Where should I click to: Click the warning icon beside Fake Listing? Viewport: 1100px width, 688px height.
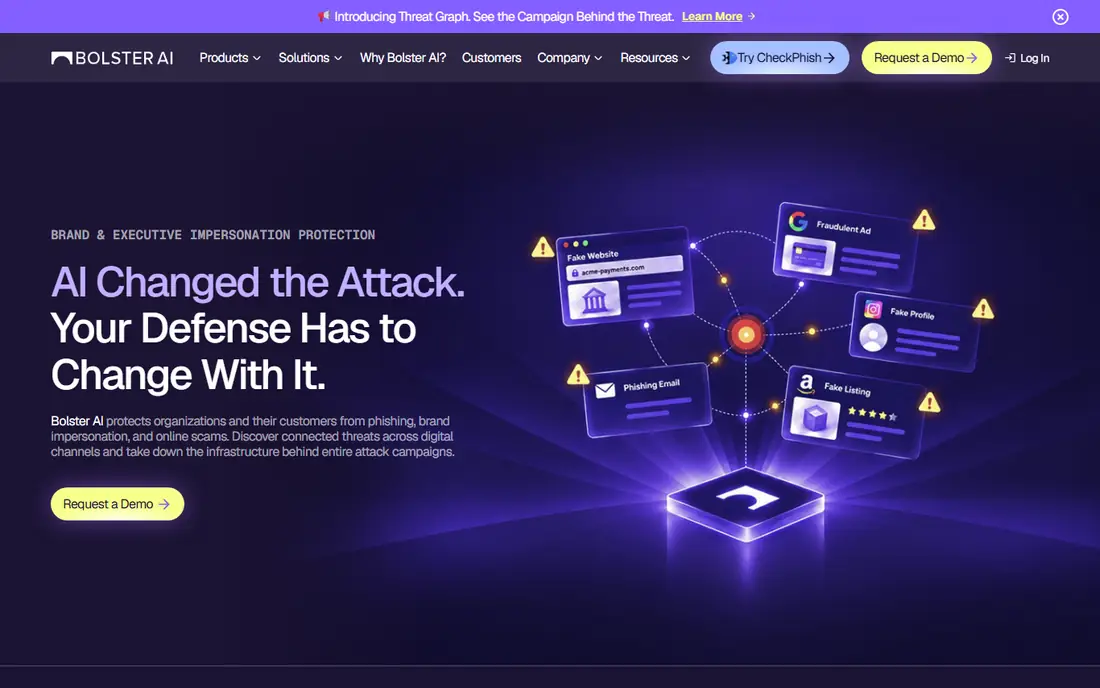click(x=930, y=402)
